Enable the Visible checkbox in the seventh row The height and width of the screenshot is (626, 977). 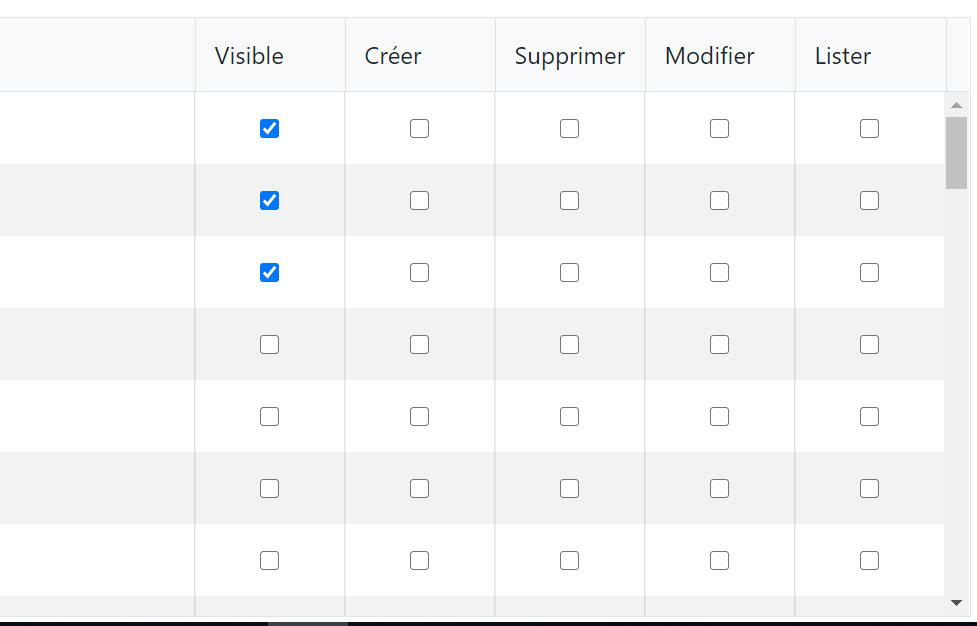[269, 560]
